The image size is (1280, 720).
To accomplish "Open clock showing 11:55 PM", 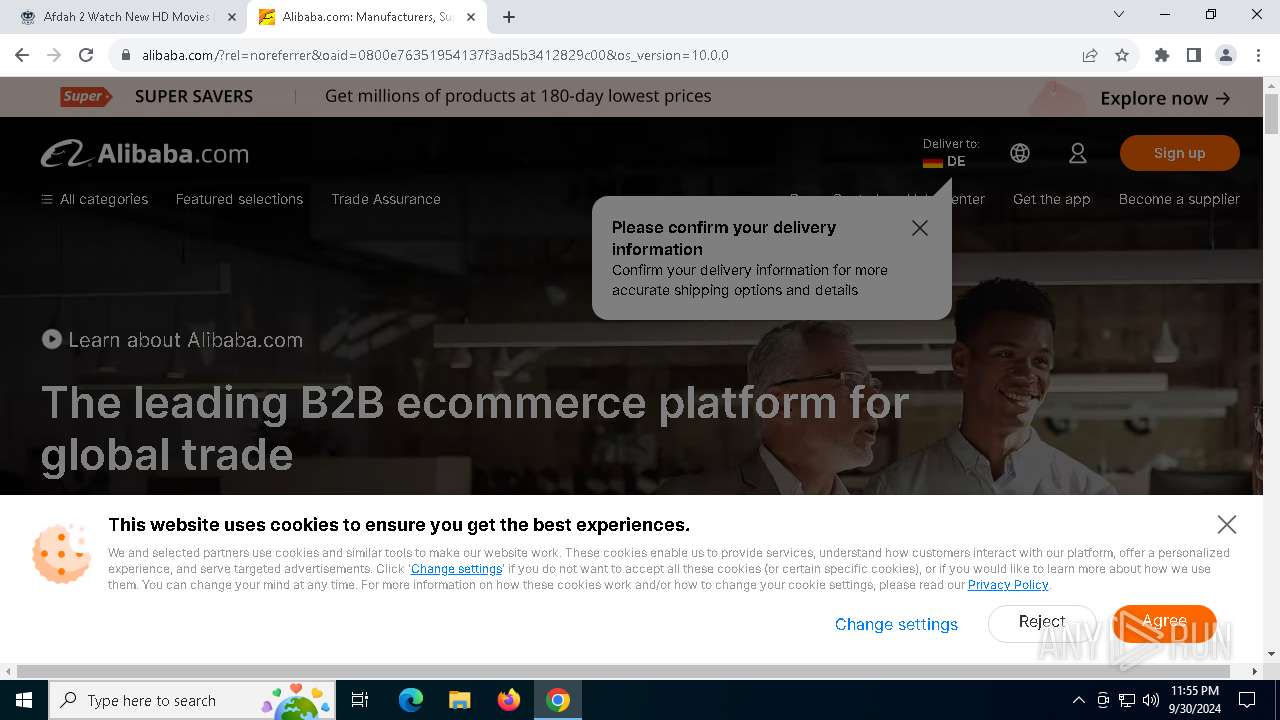I will coord(1194,700).
